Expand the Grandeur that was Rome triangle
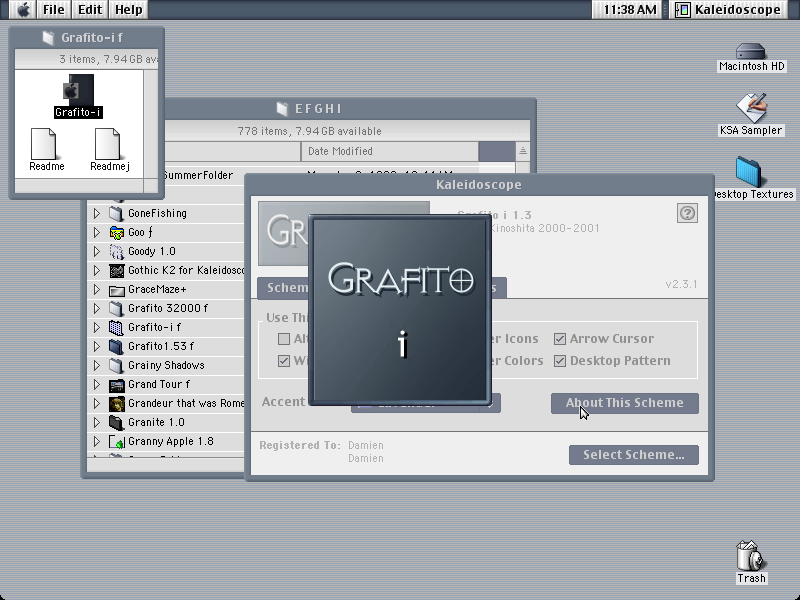 point(96,404)
